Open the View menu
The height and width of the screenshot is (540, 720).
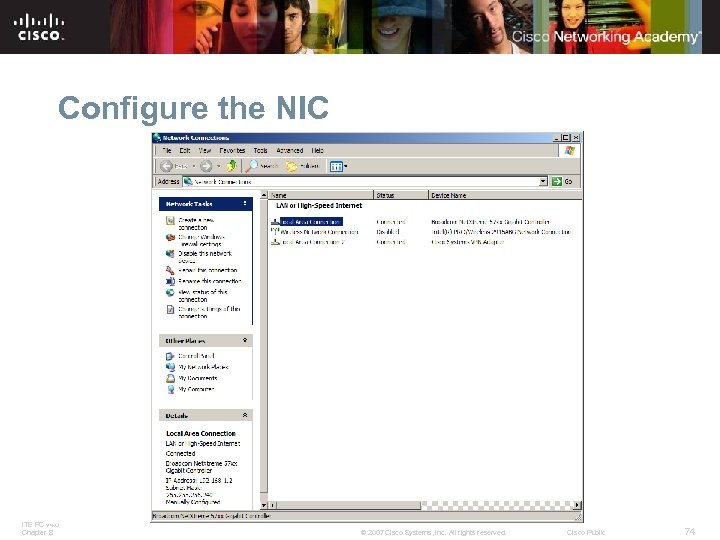[204, 150]
